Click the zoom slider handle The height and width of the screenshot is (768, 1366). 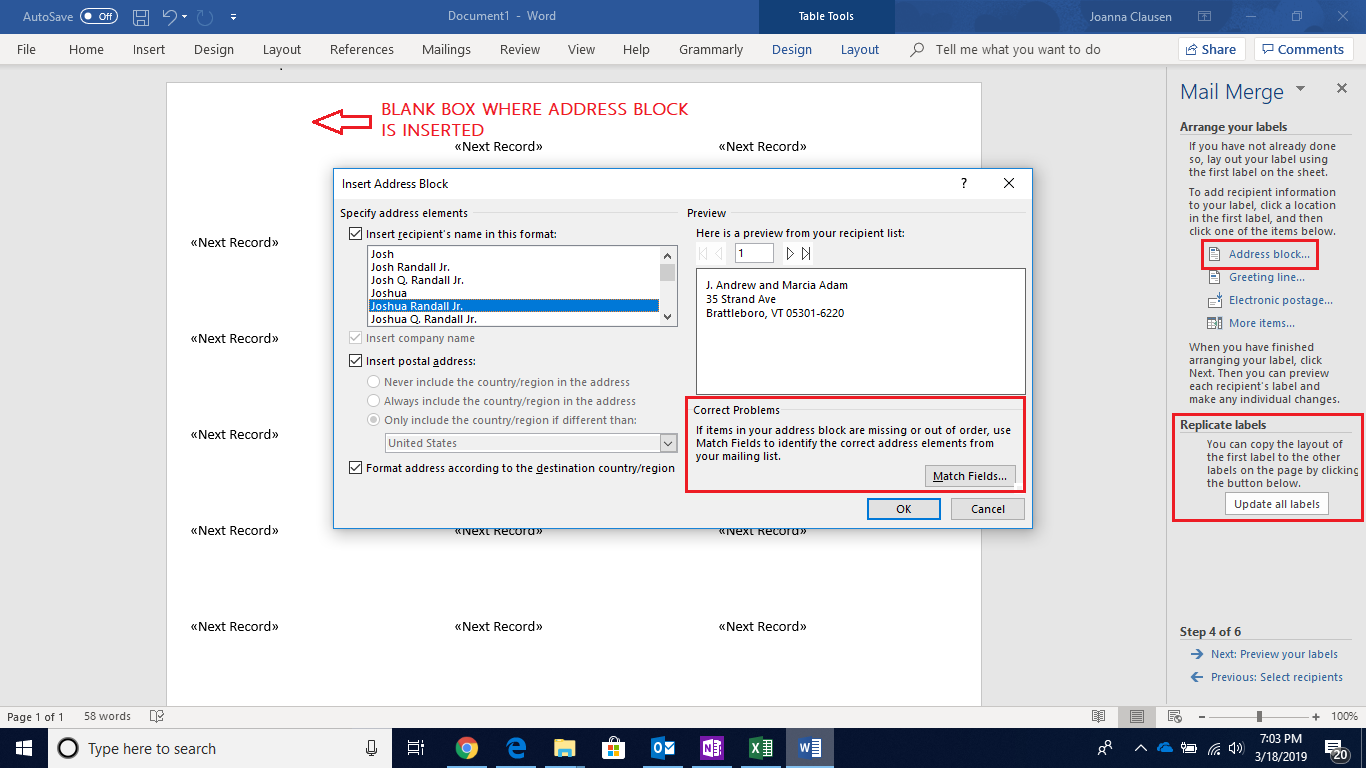(x=1259, y=716)
